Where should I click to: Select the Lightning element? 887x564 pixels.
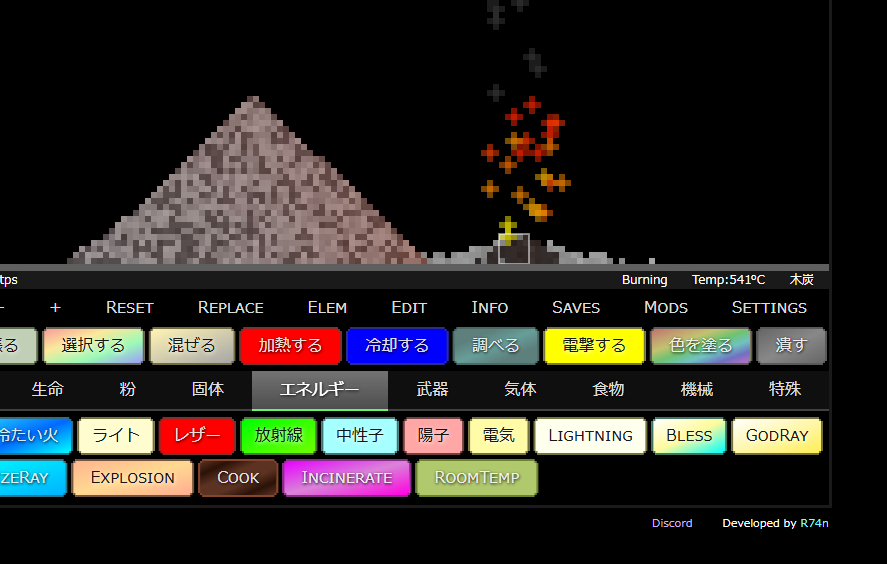tap(590, 436)
